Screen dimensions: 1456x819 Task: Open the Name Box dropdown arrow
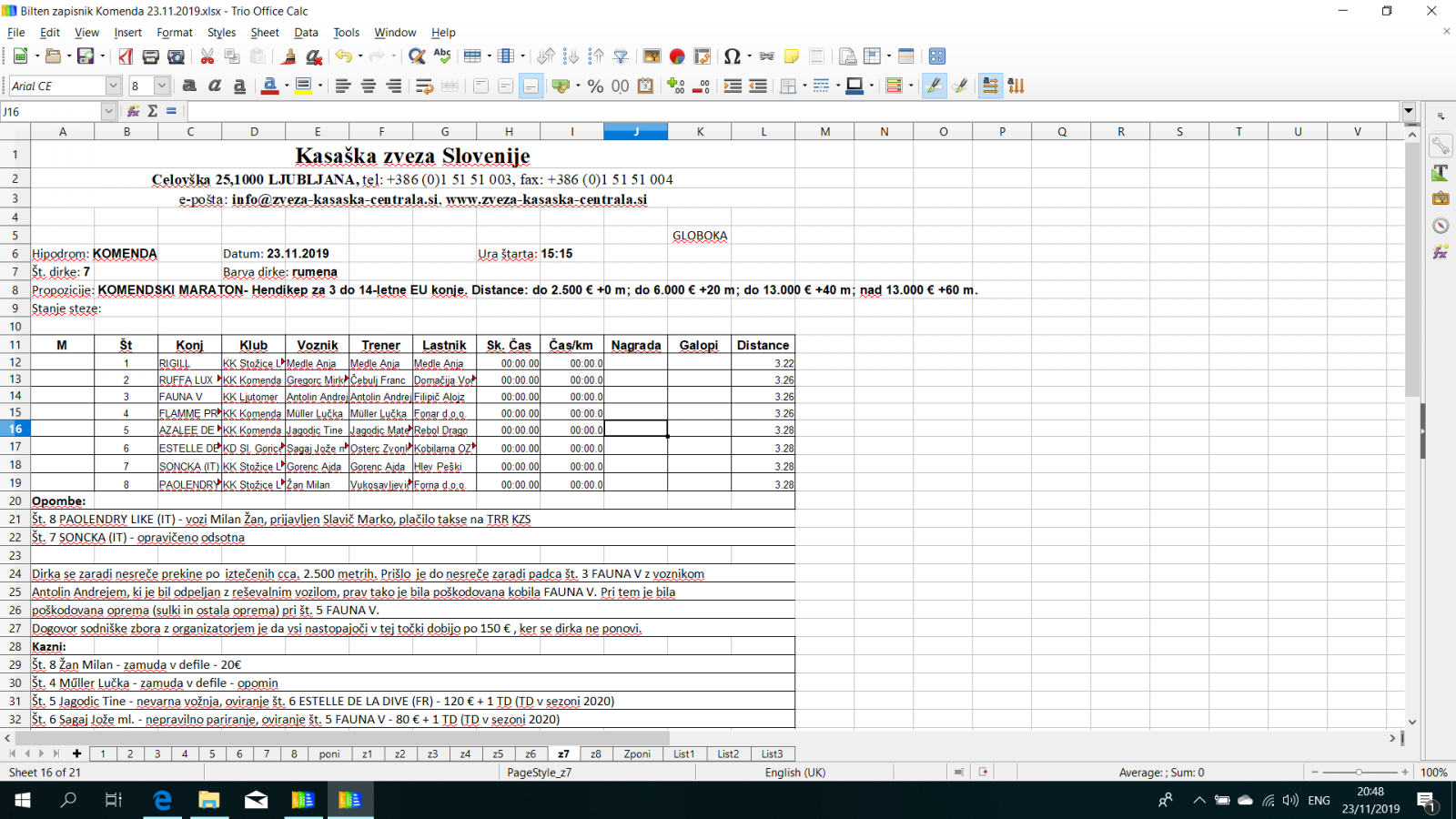point(108,111)
